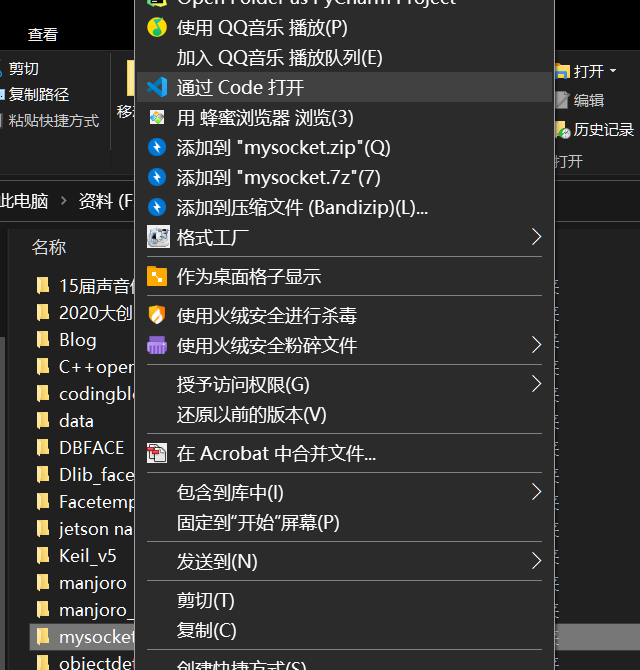This screenshot has height=670, width=640.
Task: Select the manjoro_ folder with underscore
Action: pos(83,610)
